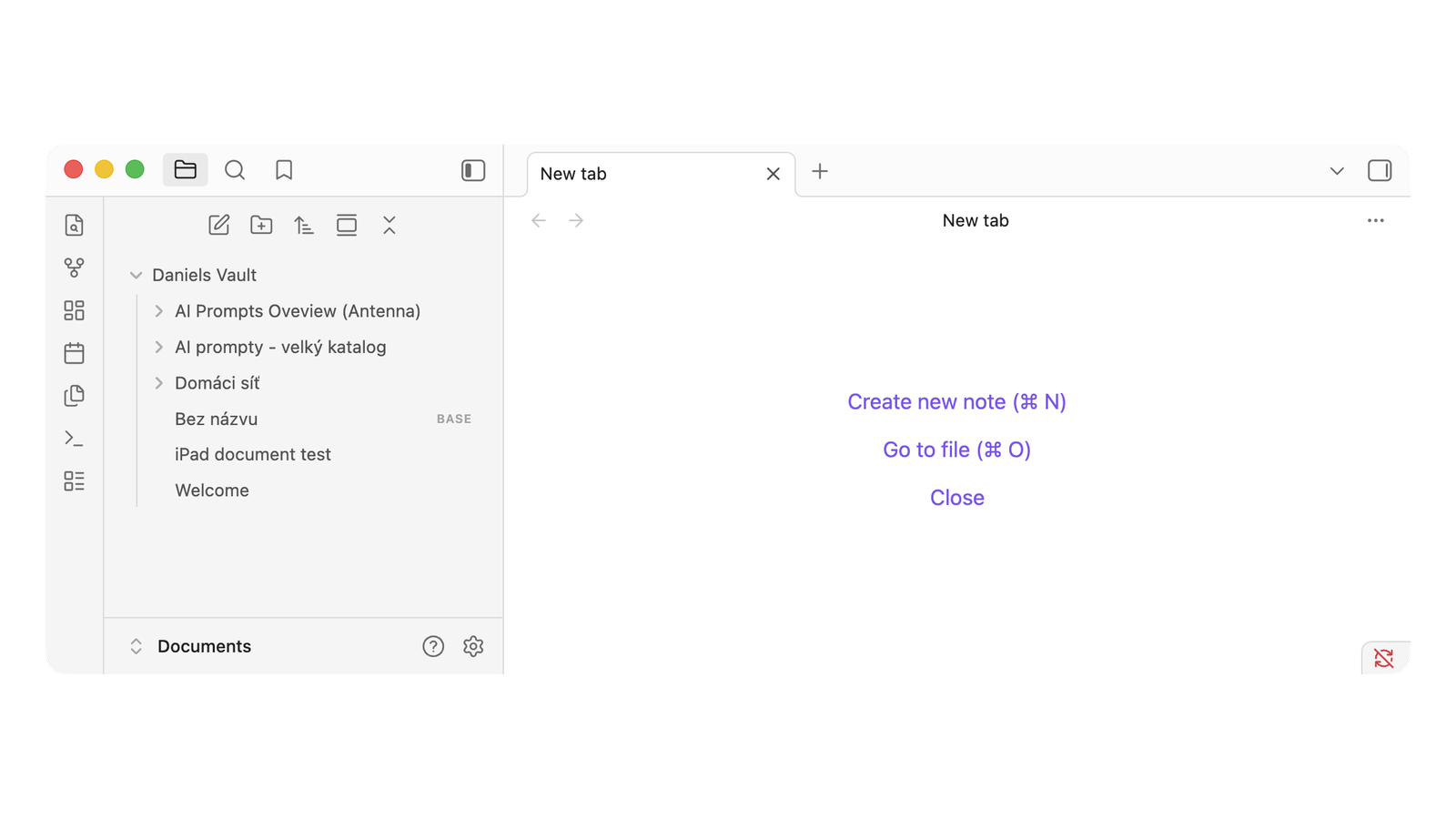The image size is (1456, 819).
Task: Change the file sort order
Action: click(x=304, y=225)
